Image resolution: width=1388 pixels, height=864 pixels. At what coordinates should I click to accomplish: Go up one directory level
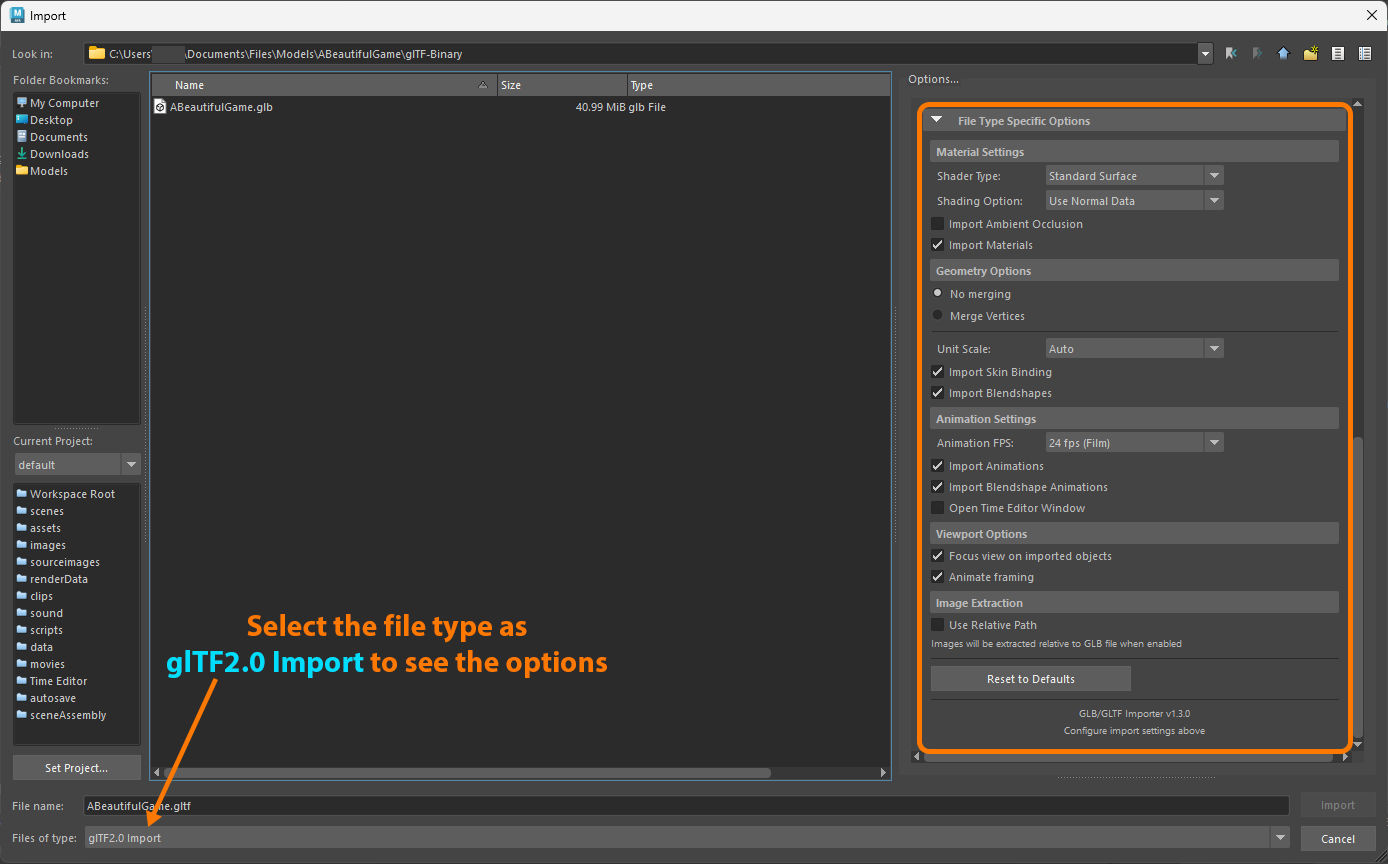(x=1284, y=53)
